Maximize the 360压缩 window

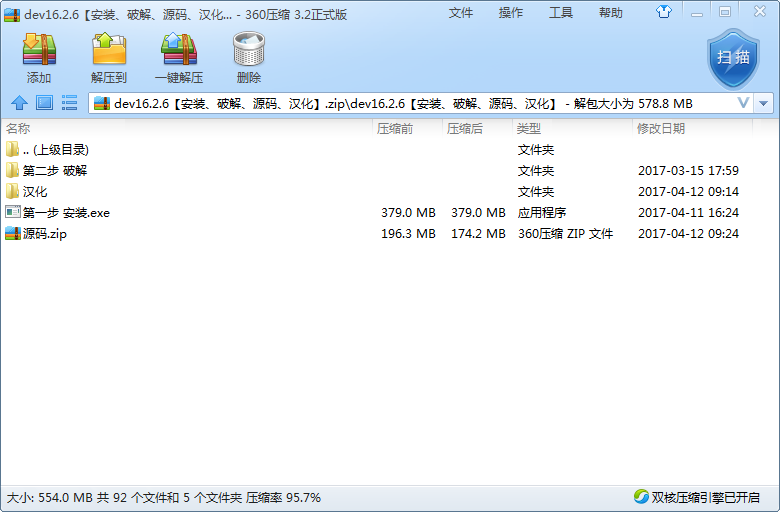[x=725, y=12]
